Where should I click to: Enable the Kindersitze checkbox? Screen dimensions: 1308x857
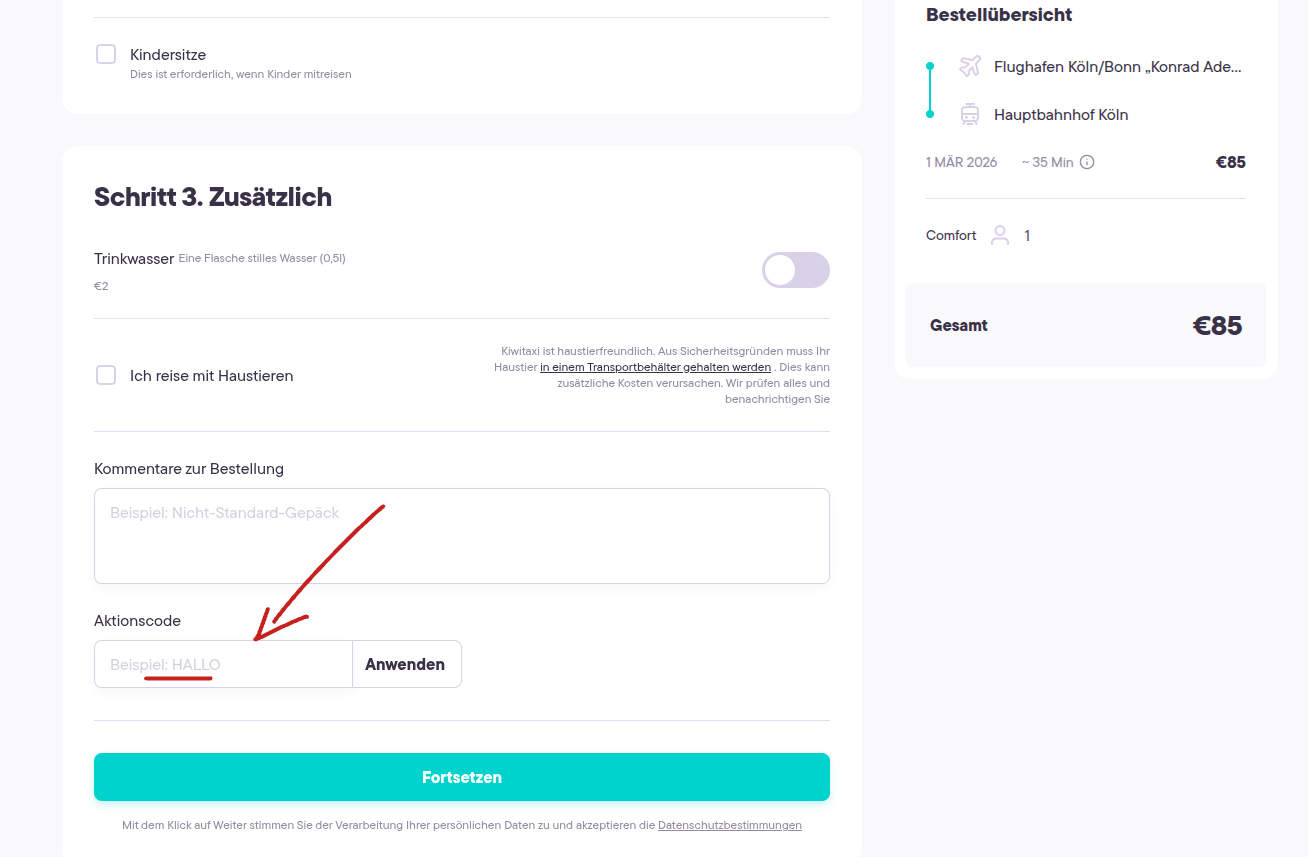pos(105,54)
